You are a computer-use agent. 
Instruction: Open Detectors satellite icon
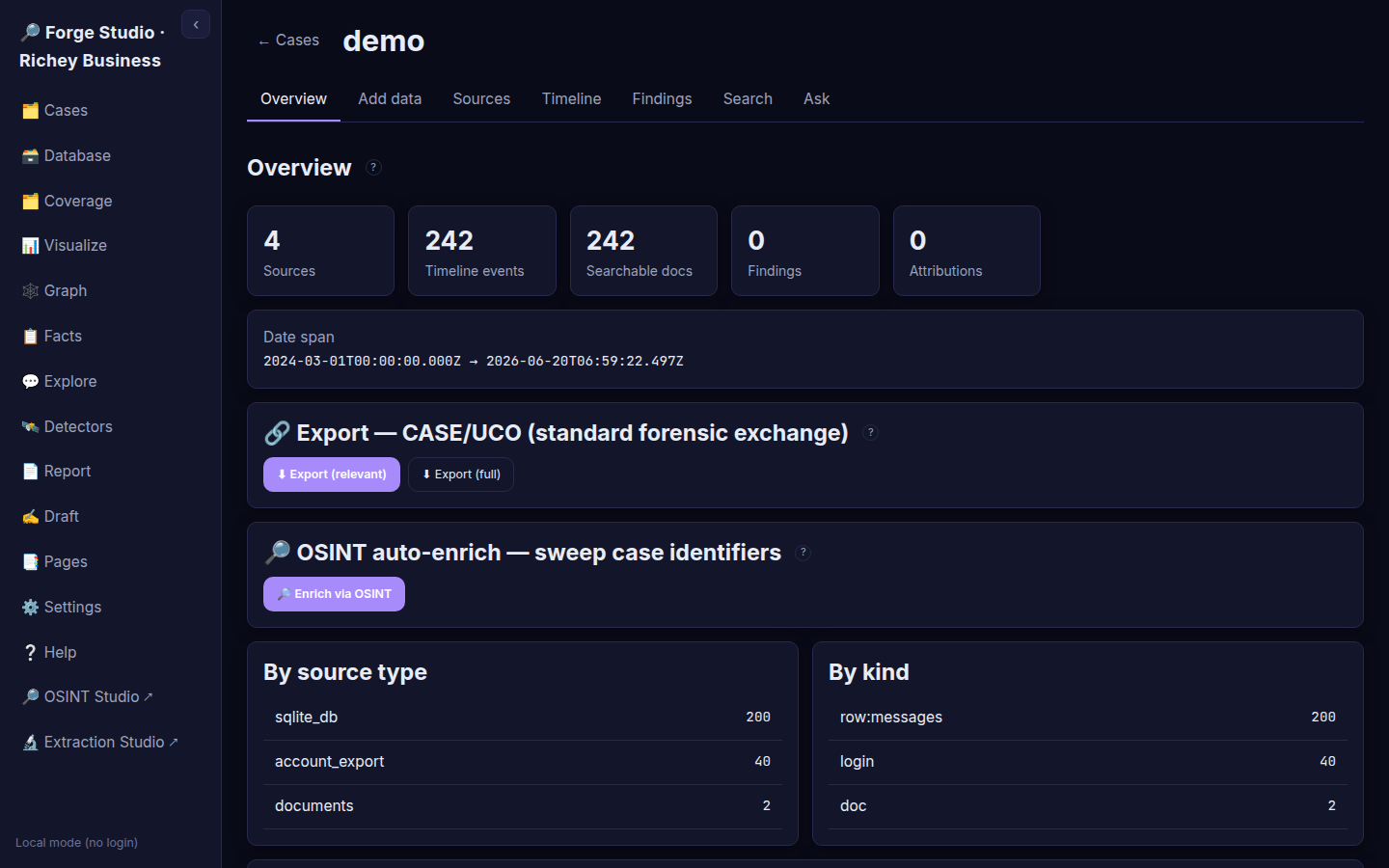click(x=30, y=427)
